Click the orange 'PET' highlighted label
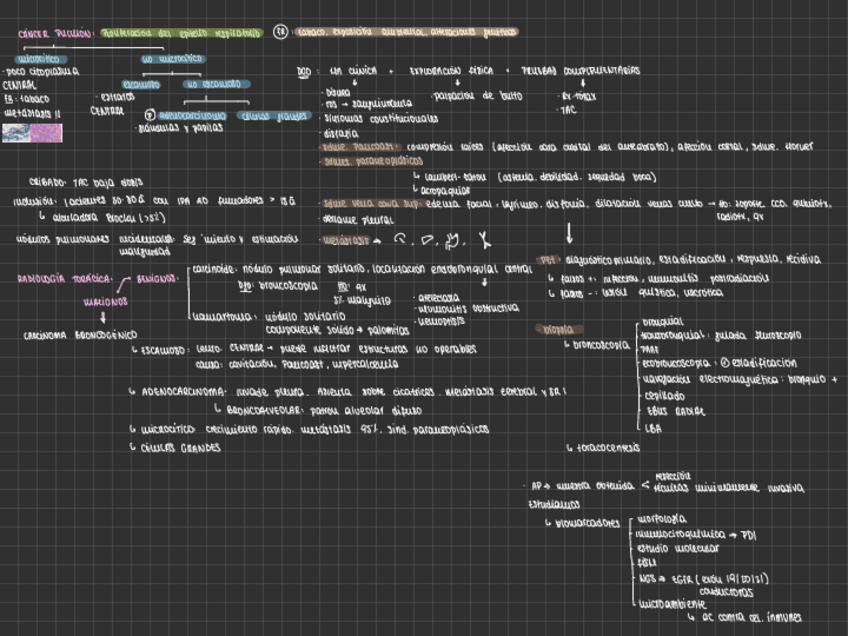 pos(546,258)
